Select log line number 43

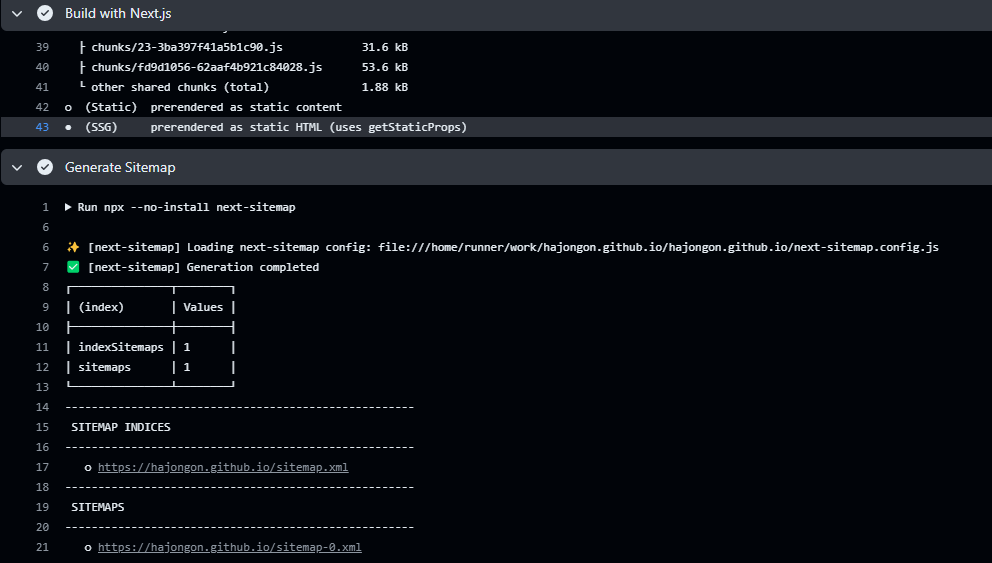pyautogui.click(x=42, y=127)
